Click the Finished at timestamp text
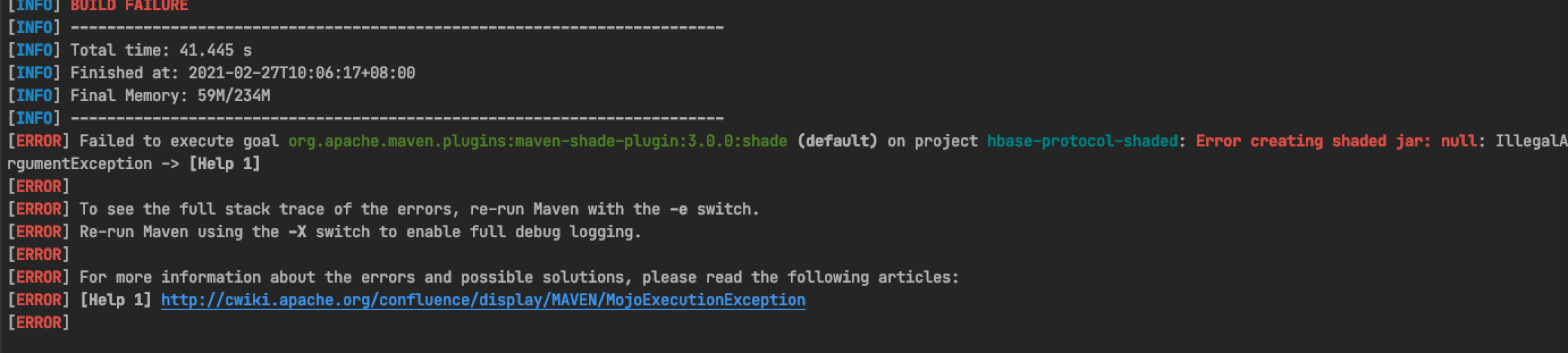Image resolution: width=1568 pixels, height=353 pixels. tap(301, 73)
